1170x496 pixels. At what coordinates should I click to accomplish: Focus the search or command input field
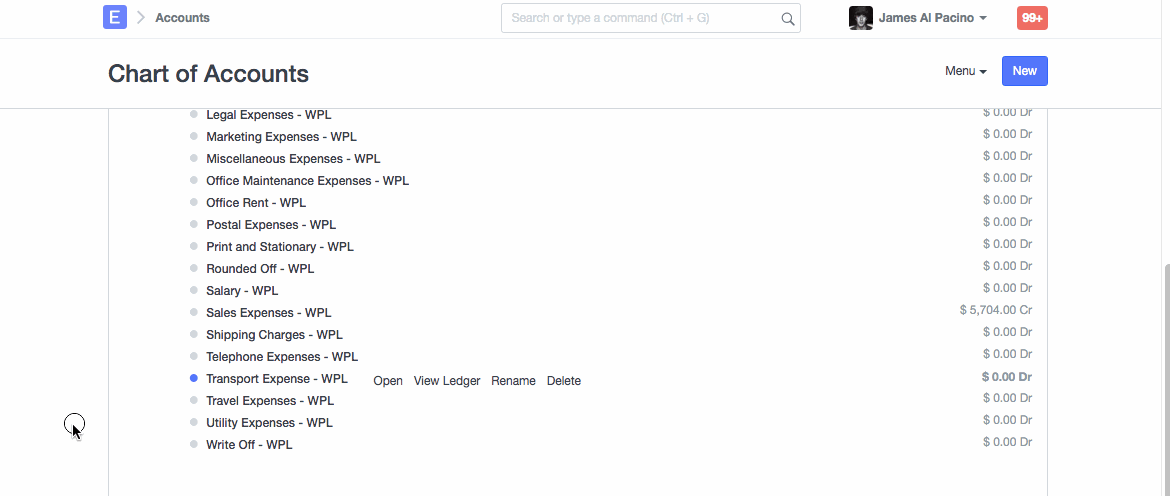640,18
